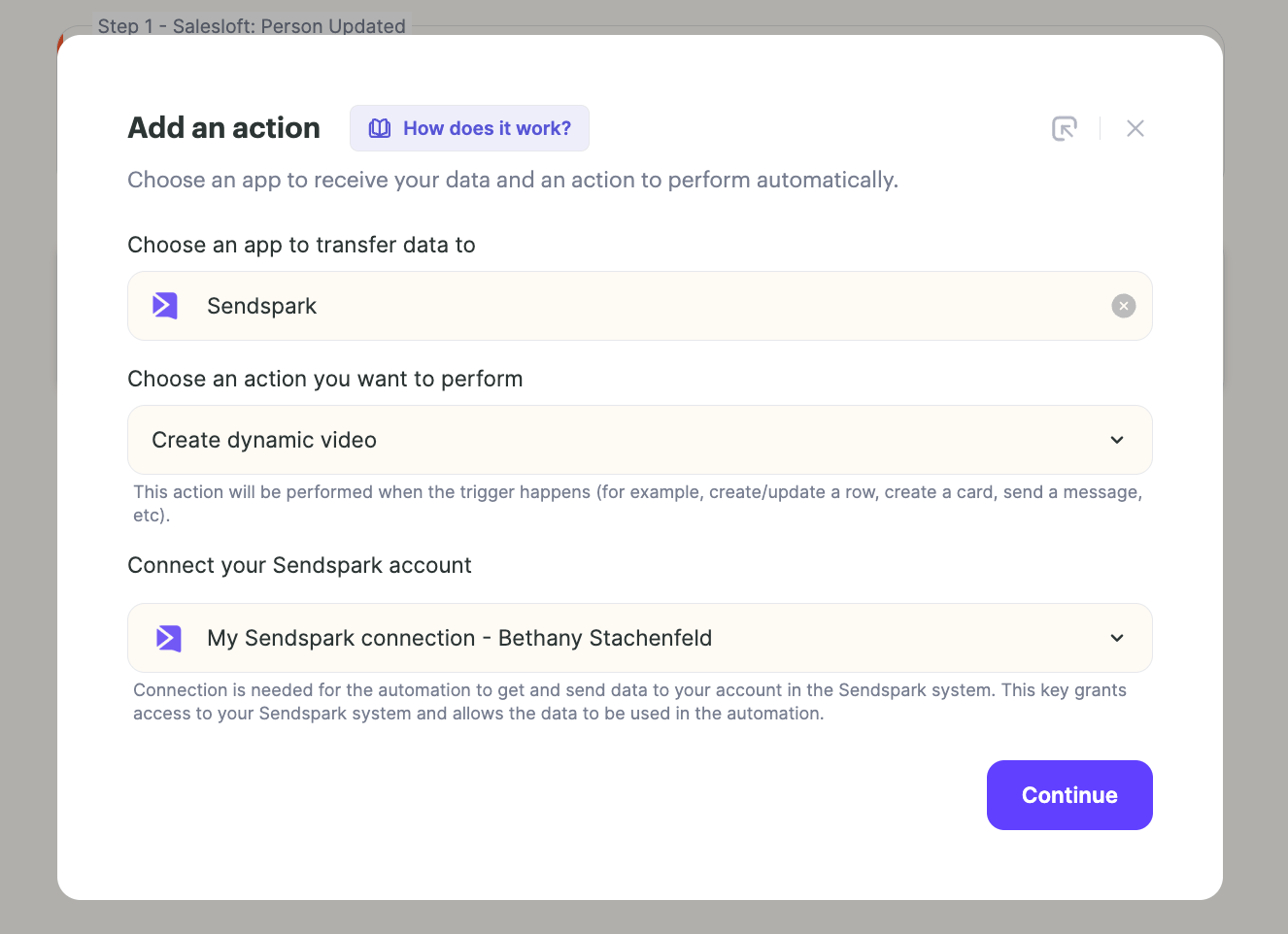Click the collapse dialog arrow icon
1288x934 pixels.
click(1065, 128)
